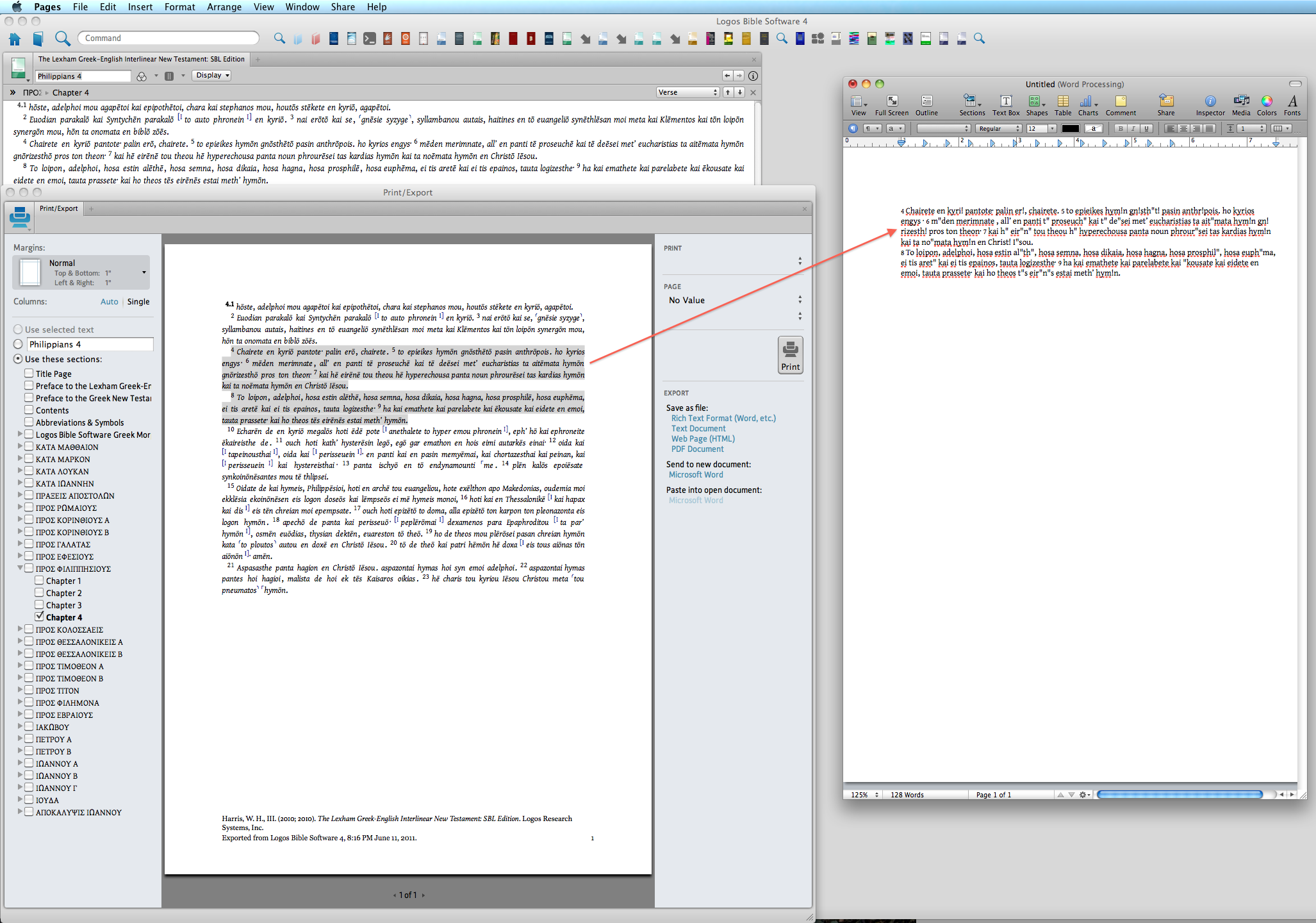Open Pages View toolbar item
This screenshot has width=1316, height=923.
coord(859,106)
